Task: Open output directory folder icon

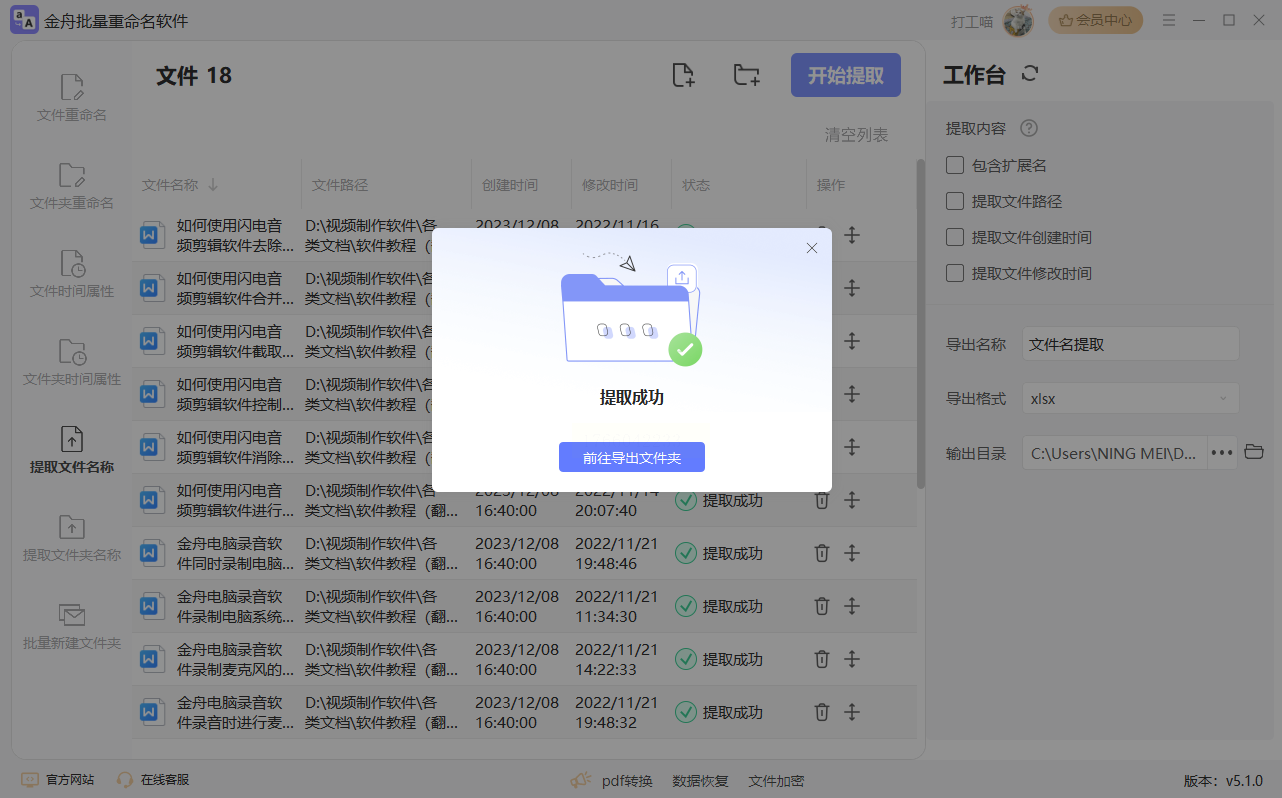Action: tap(1254, 452)
